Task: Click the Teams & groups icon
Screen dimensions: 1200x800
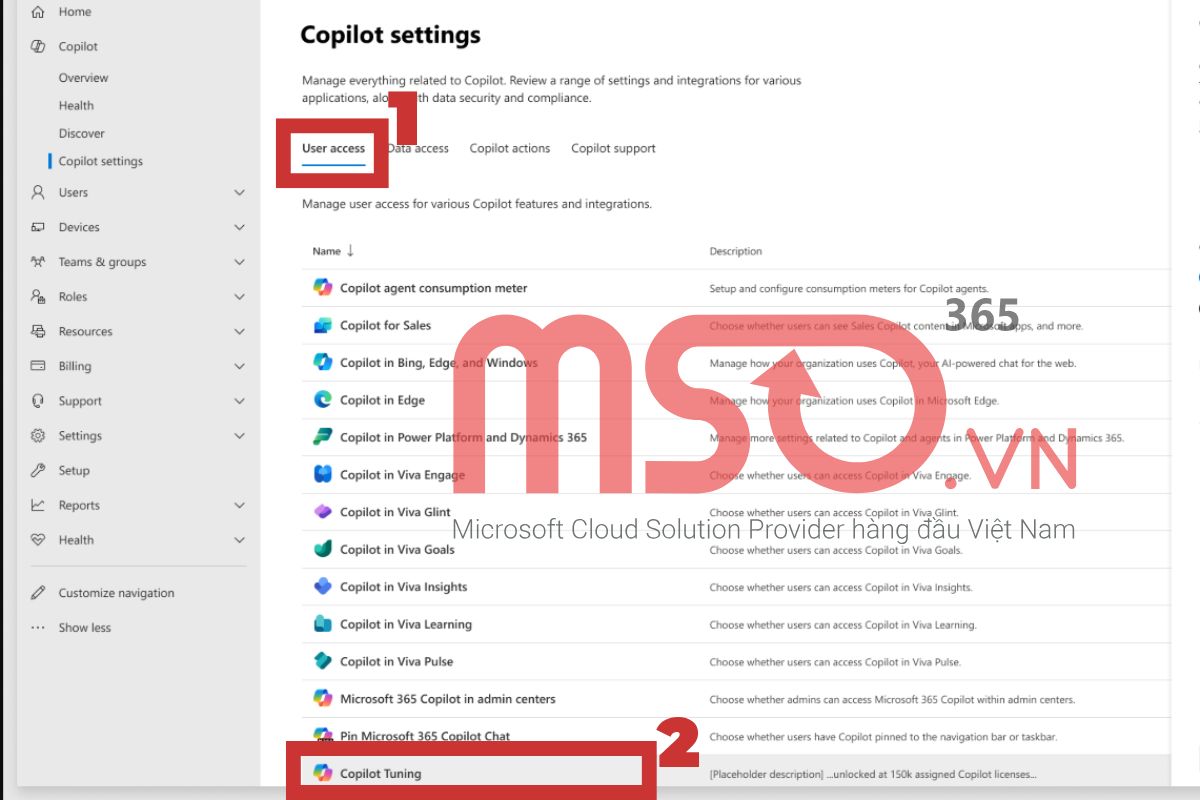Action: pyautogui.click(x=38, y=262)
